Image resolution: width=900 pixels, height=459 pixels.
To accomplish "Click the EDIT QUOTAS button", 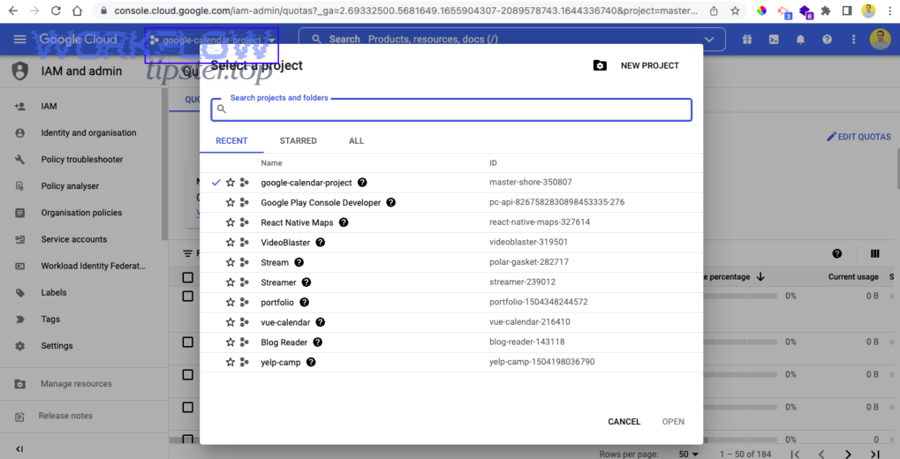I will click(x=859, y=137).
